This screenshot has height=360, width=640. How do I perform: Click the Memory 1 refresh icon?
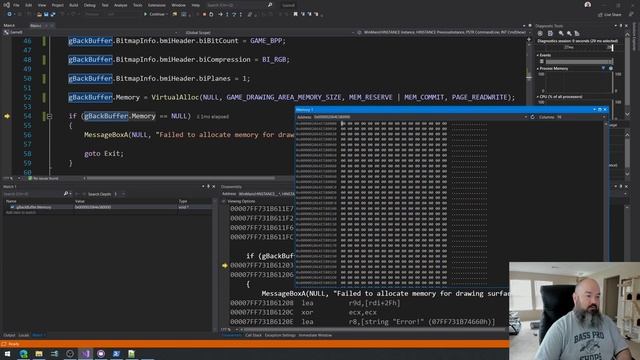point(532,117)
